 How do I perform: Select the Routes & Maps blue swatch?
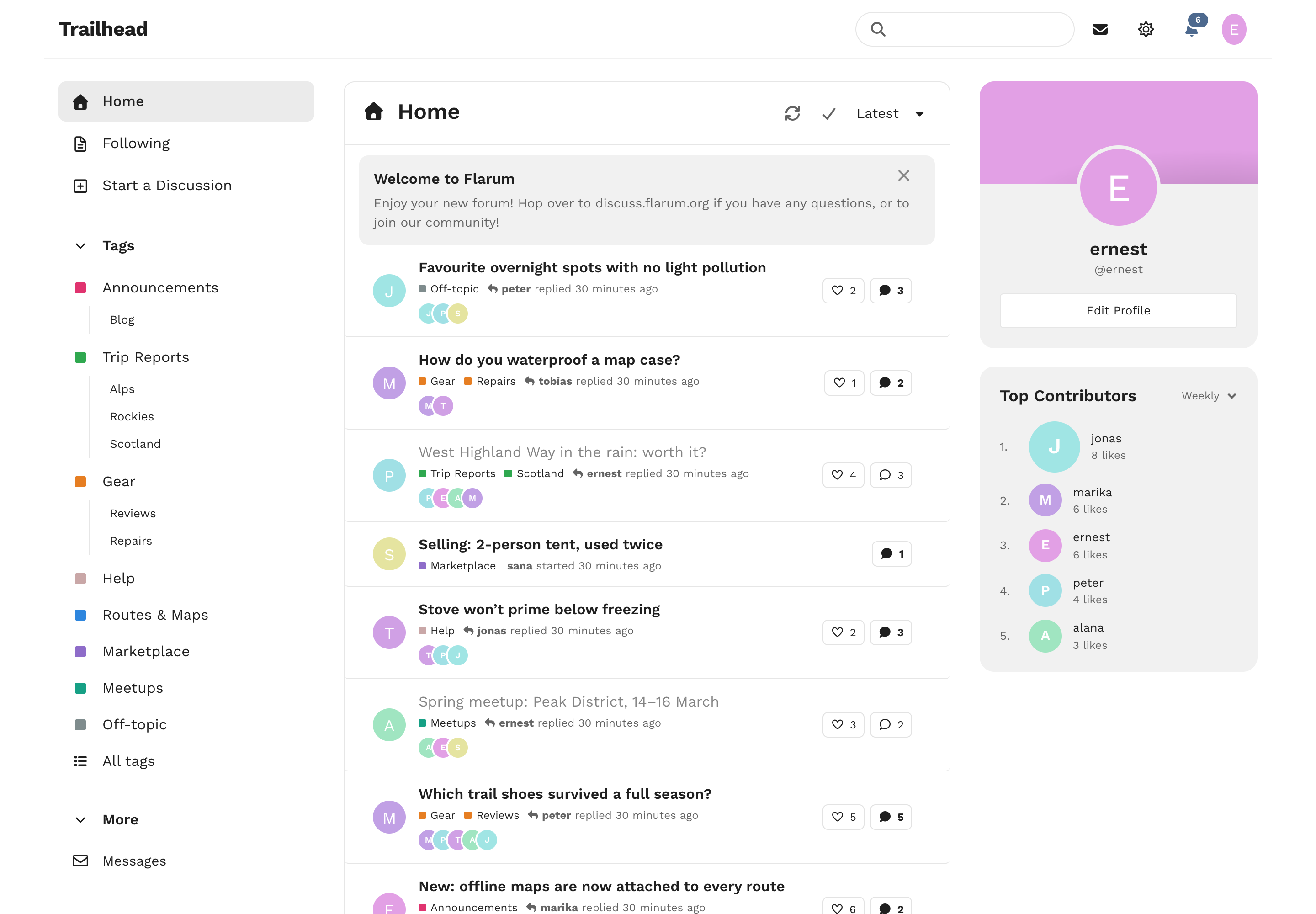click(80, 615)
